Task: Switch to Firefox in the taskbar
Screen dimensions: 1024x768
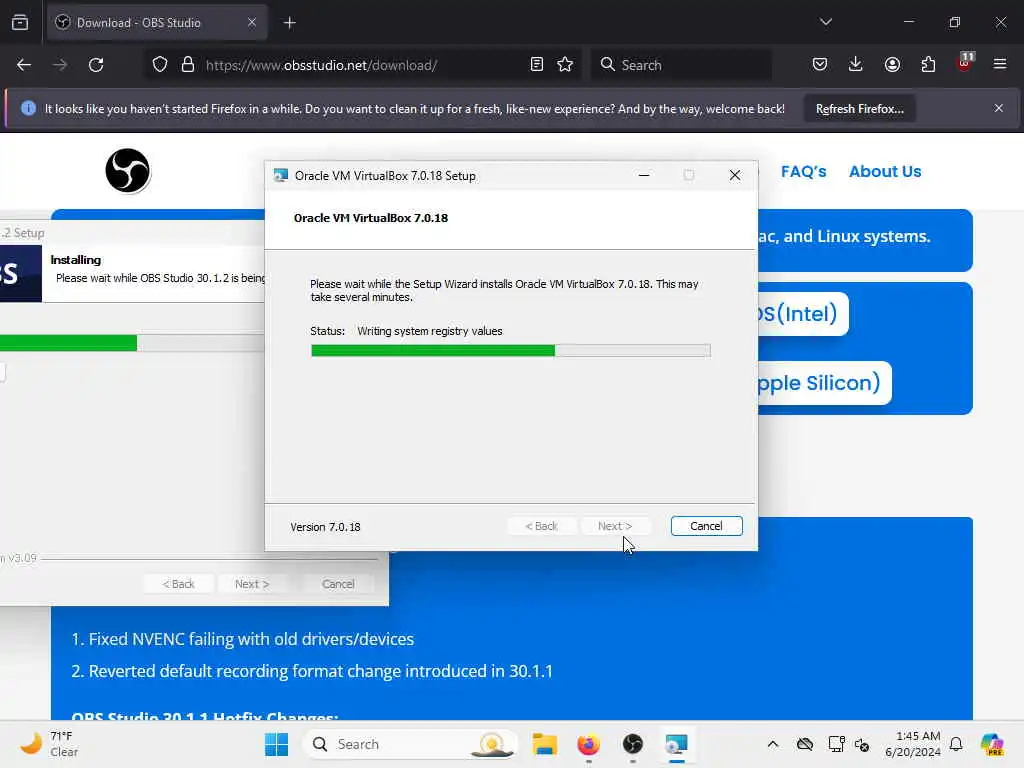Action: [588, 744]
